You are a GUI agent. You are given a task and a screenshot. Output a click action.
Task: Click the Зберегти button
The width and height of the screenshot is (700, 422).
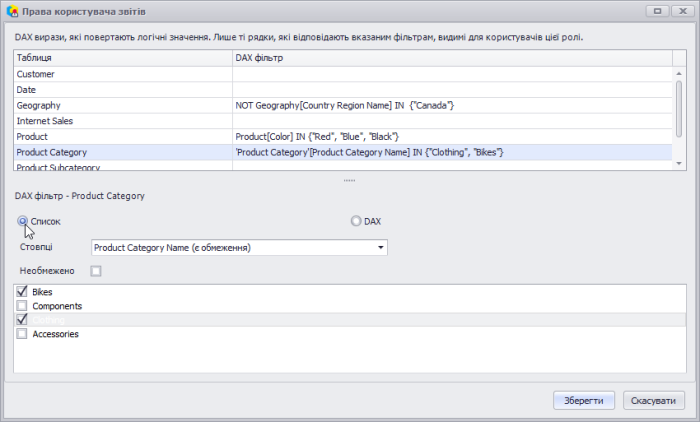click(584, 400)
